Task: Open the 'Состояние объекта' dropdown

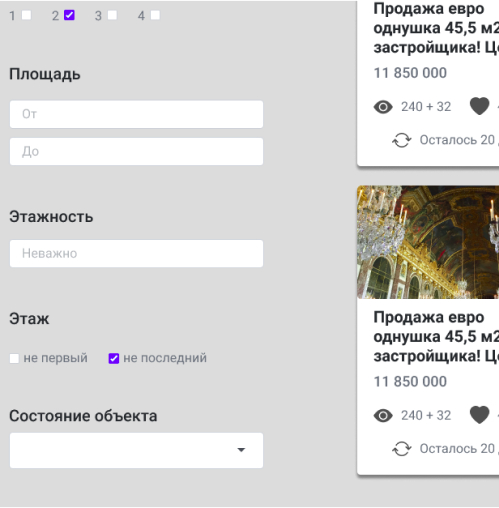Action: 136,450
